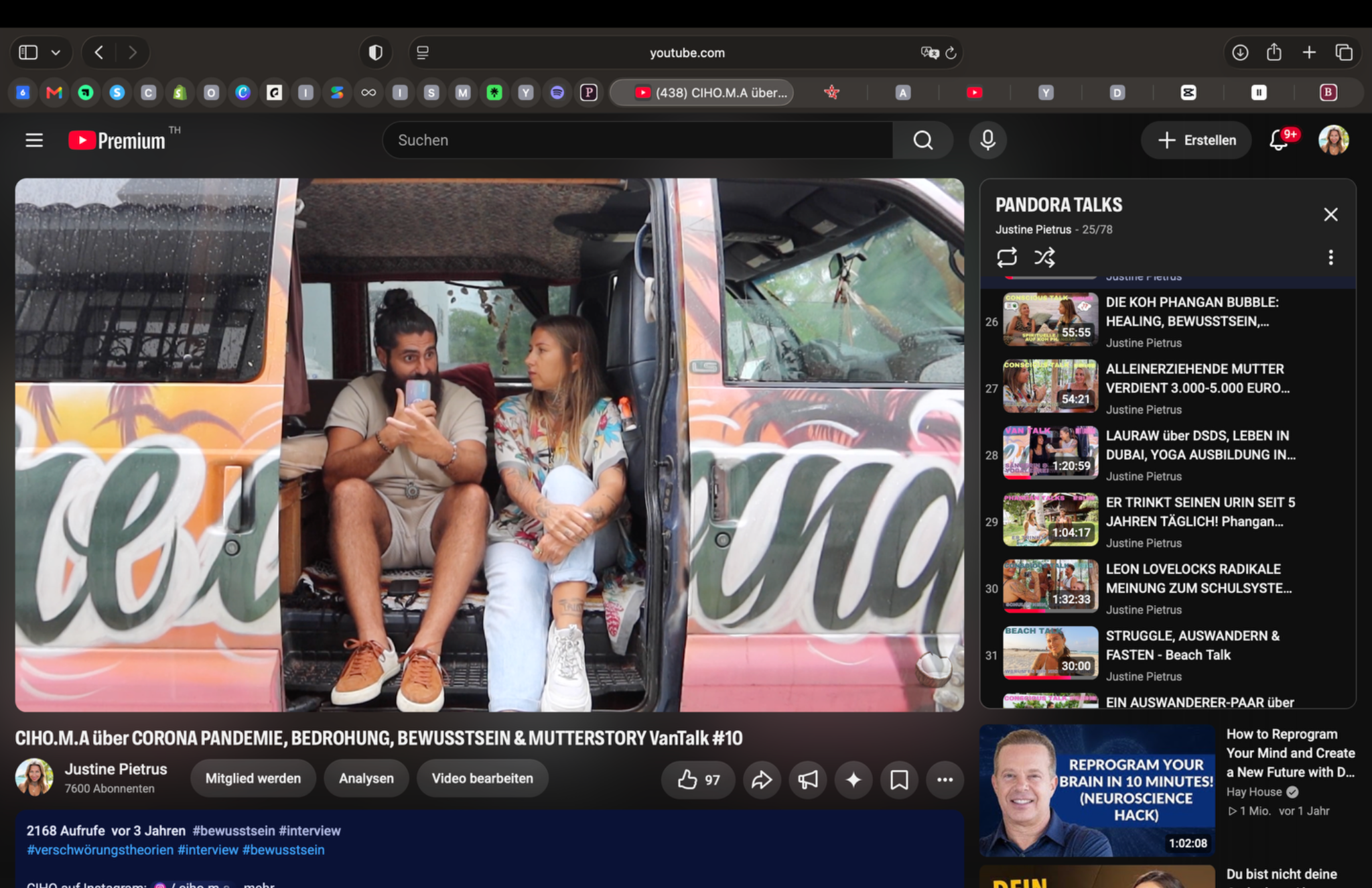The width and height of the screenshot is (1372, 888).
Task: Open the account avatar menu
Action: pos(1333,140)
